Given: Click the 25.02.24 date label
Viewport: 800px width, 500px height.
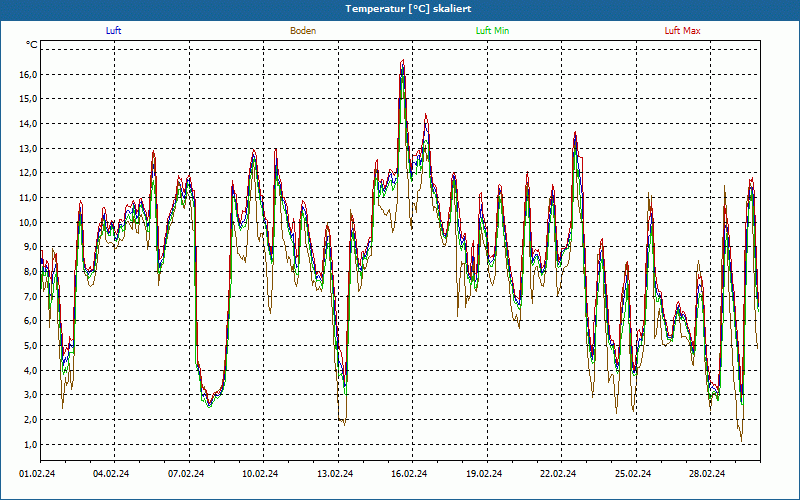Looking at the screenshot, I should (633, 474).
